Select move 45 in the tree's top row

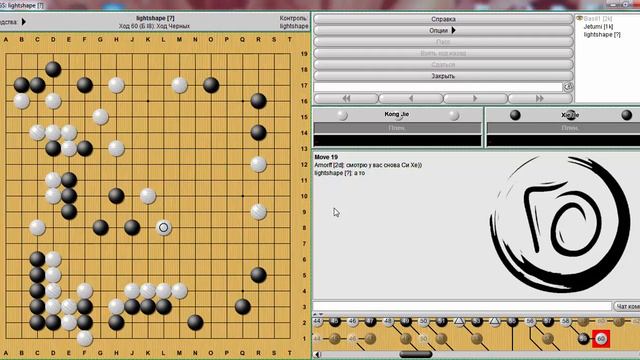(335, 322)
